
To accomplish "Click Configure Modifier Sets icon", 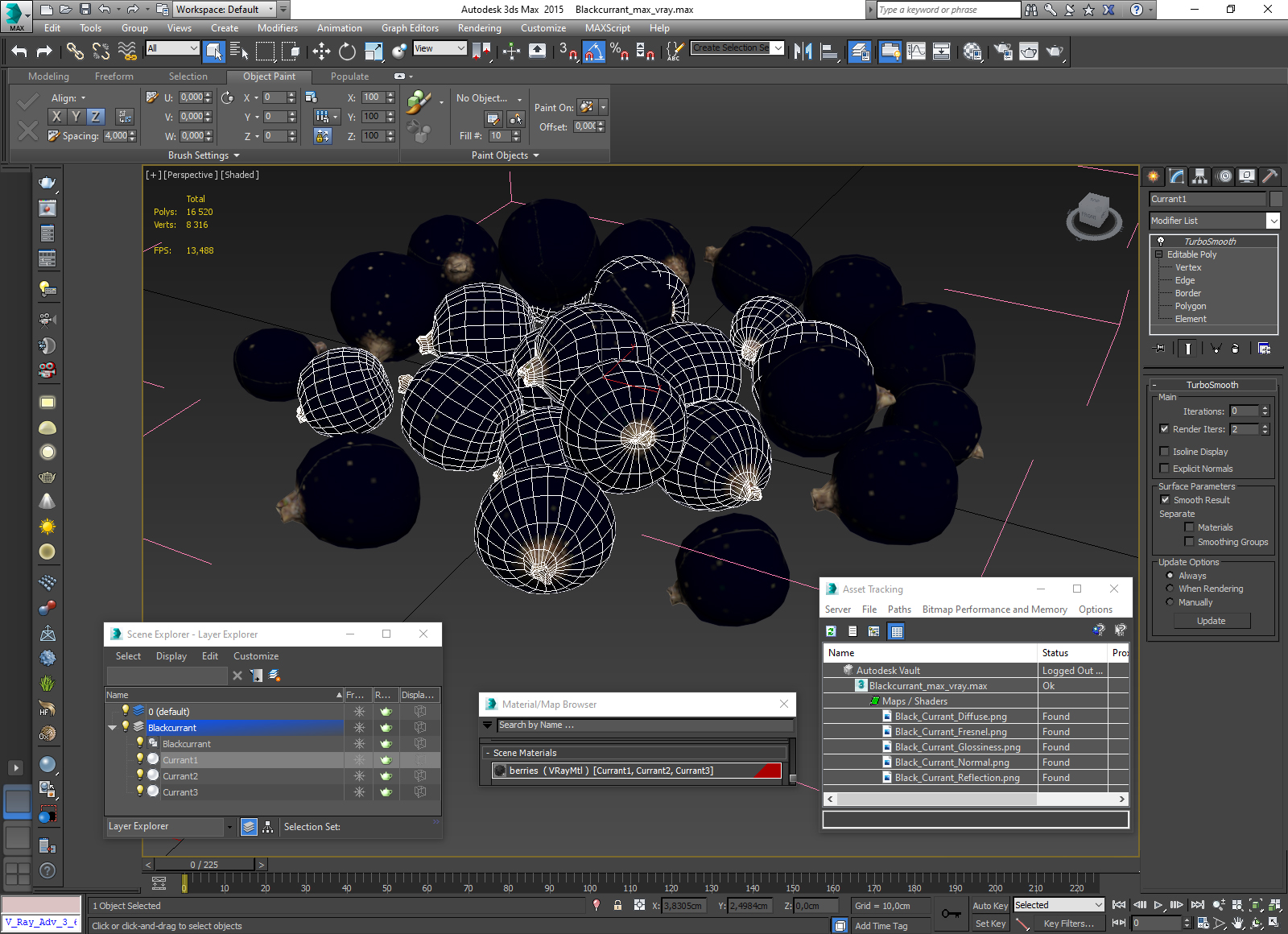I will (1264, 348).
